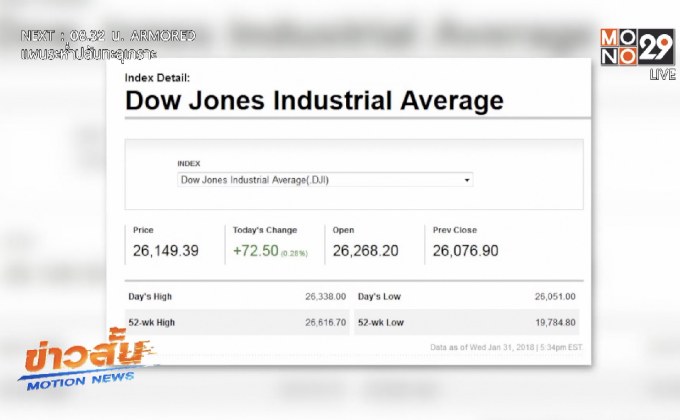This screenshot has height=420, width=680.
Task: Select the 52-wk Low row
Action: [468, 322]
